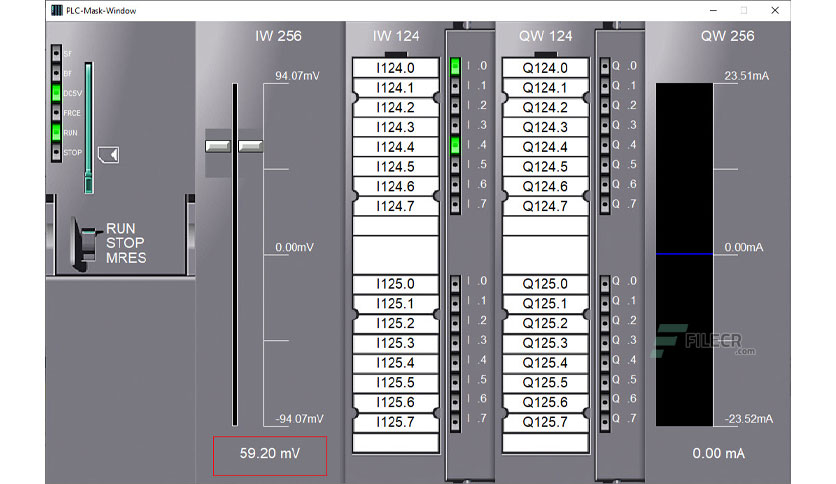Click the green RUN status LED
Viewport: 836px width, 484px height.
coord(56,132)
